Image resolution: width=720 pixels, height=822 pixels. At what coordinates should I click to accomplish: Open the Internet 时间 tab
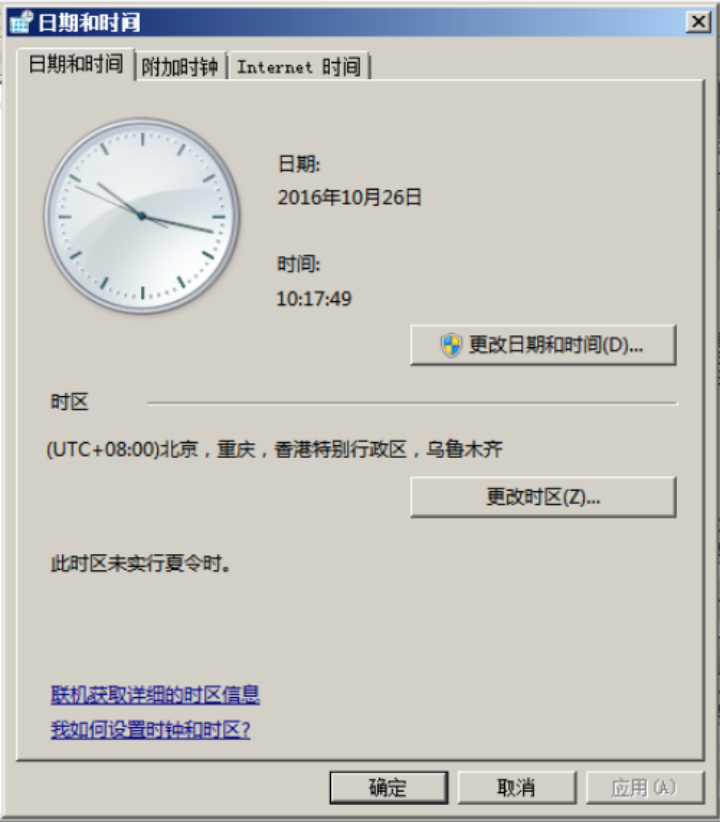299,67
